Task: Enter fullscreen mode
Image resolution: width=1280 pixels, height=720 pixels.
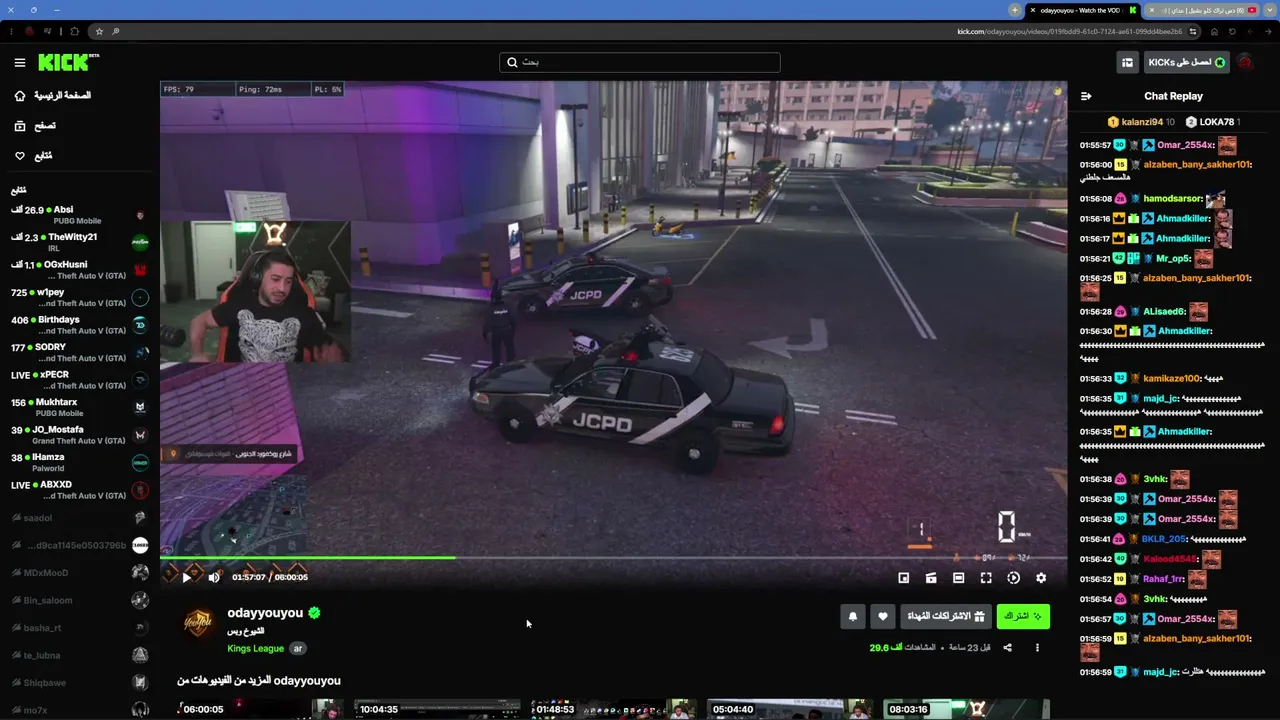Action: (x=986, y=578)
